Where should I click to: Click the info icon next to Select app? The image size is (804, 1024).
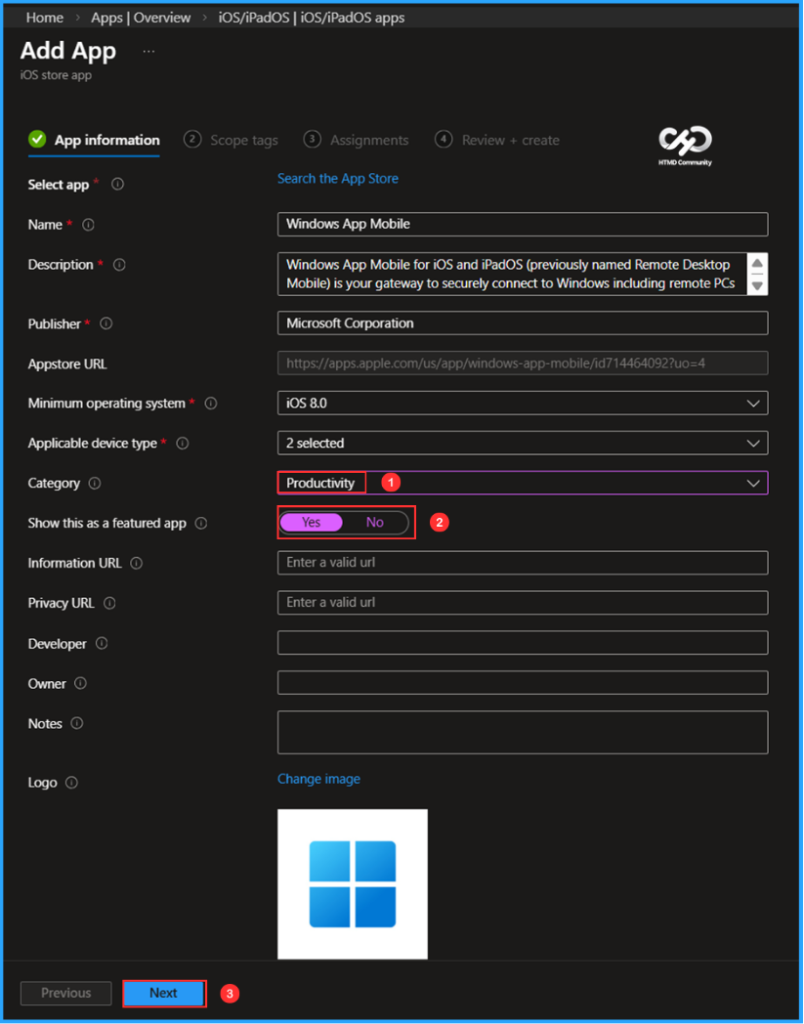[x=115, y=184]
